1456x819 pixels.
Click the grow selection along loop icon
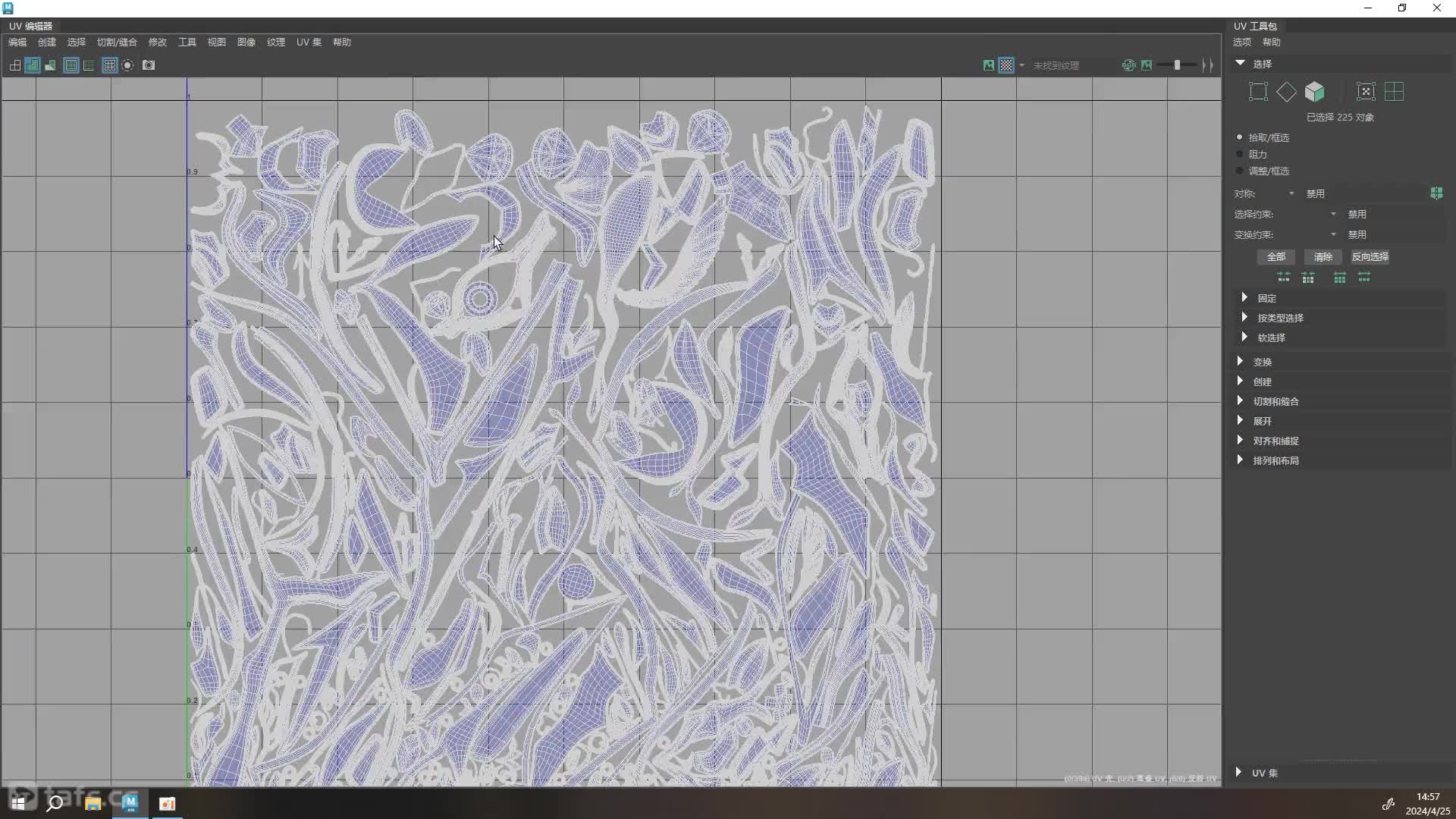point(1364,278)
